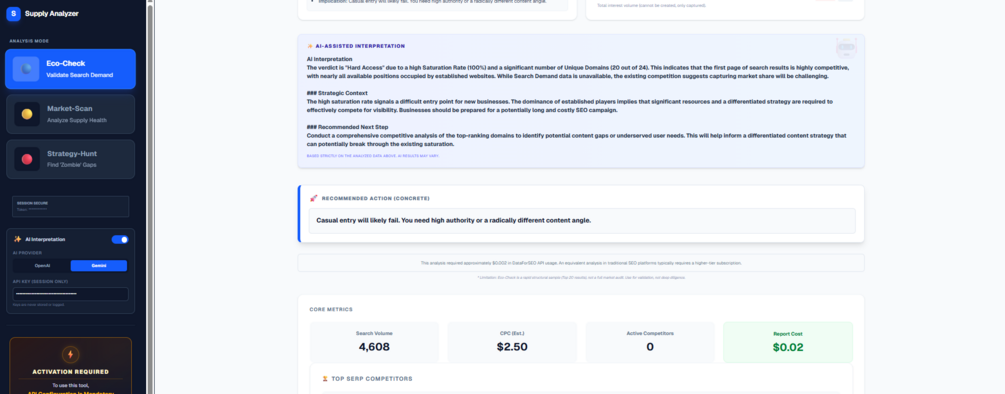This screenshot has width=1005, height=394.
Task: Select the Eco-Check analysis mode
Action: 71,69
